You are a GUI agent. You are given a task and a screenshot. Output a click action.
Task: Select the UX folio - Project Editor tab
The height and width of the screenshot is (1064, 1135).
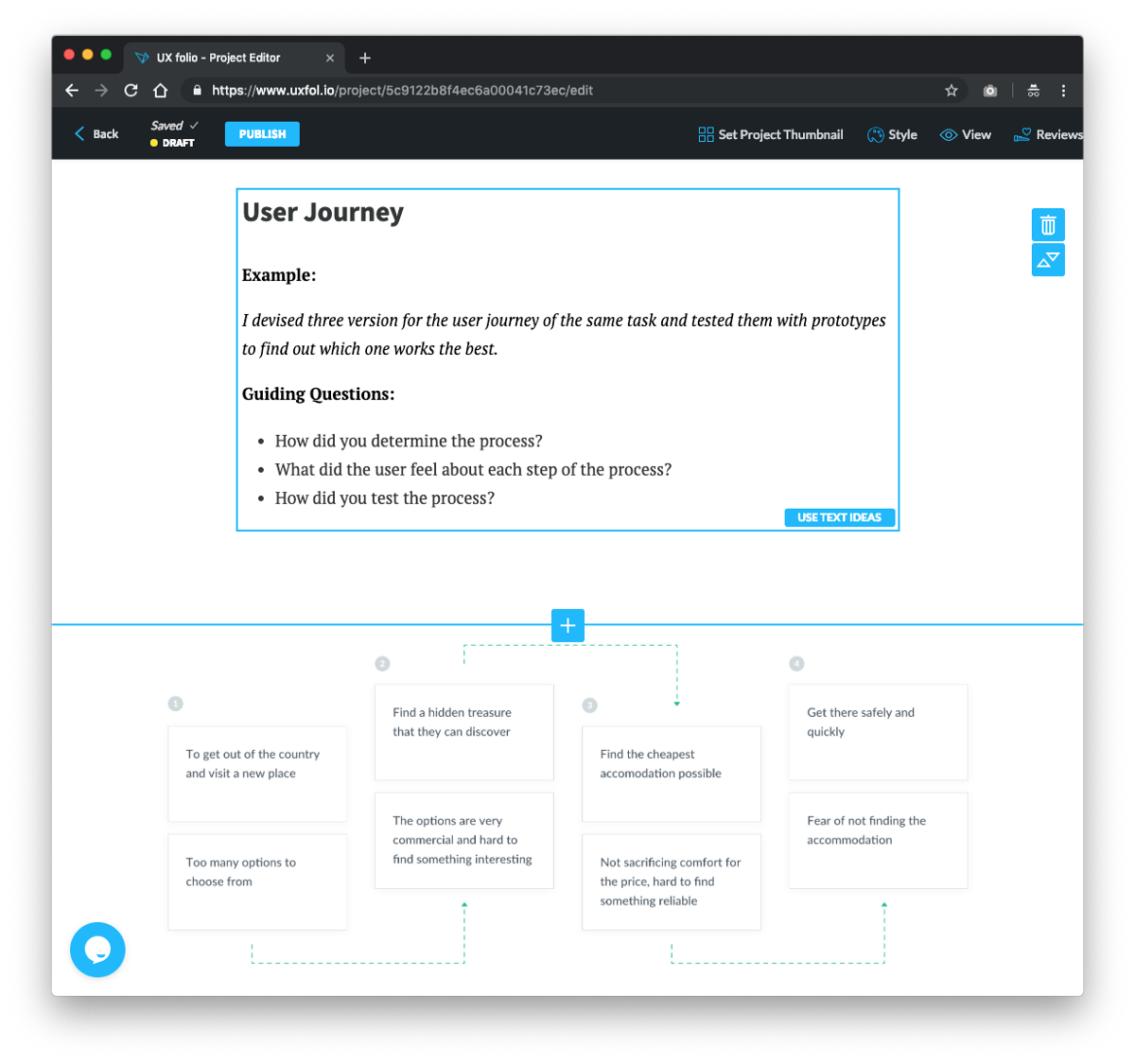[235, 58]
